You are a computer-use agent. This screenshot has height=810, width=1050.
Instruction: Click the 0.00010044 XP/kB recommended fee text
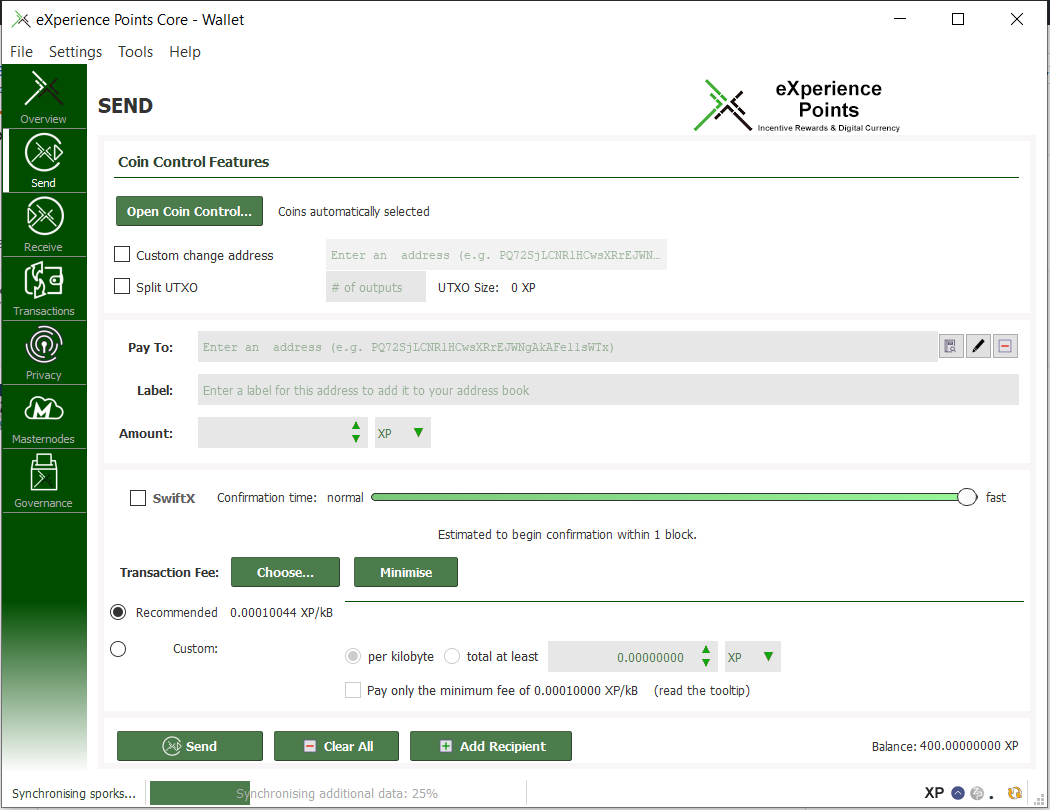pyautogui.click(x=281, y=613)
